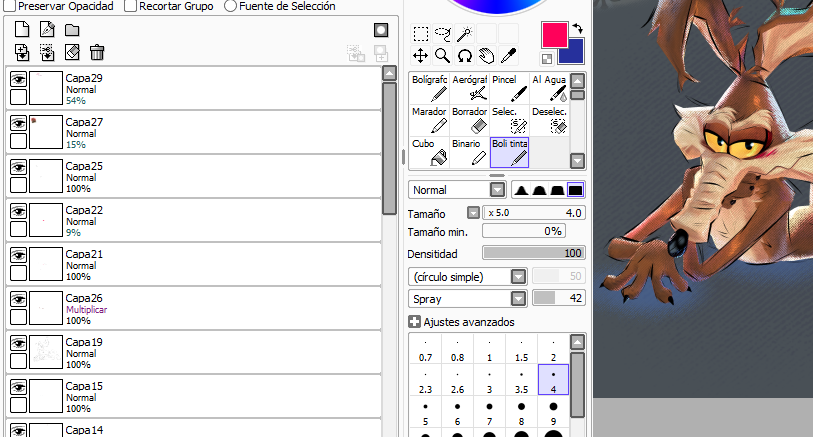Viewport: 813px width, 437px height.
Task: Select the magic wand tool
Action: tap(464, 34)
